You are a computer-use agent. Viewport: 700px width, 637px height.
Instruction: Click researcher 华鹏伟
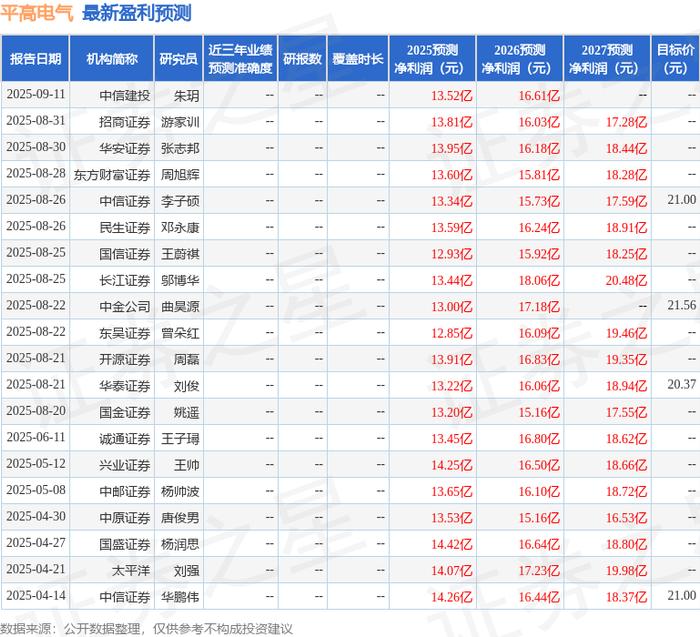click(x=180, y=596)
